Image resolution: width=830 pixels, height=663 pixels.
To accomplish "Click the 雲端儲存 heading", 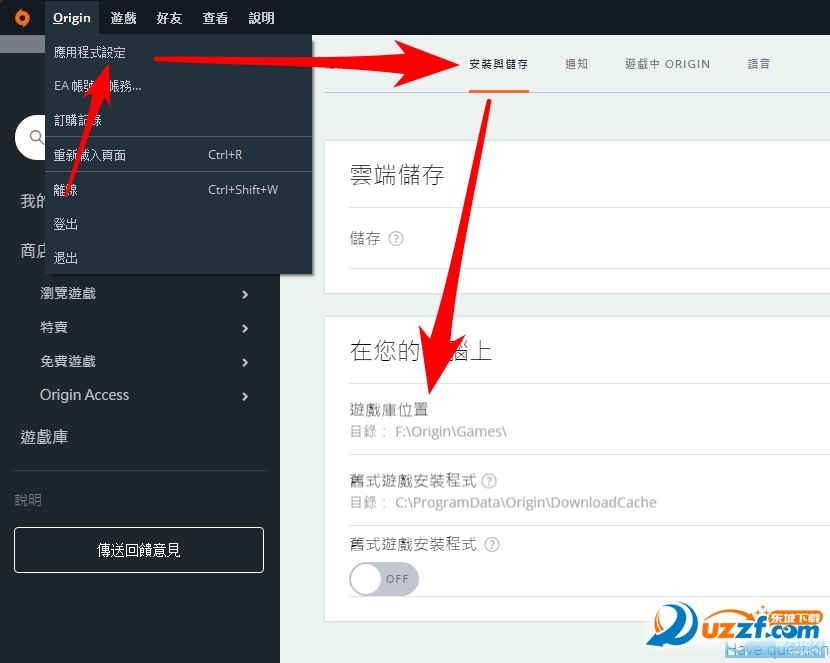I will 397,175.
